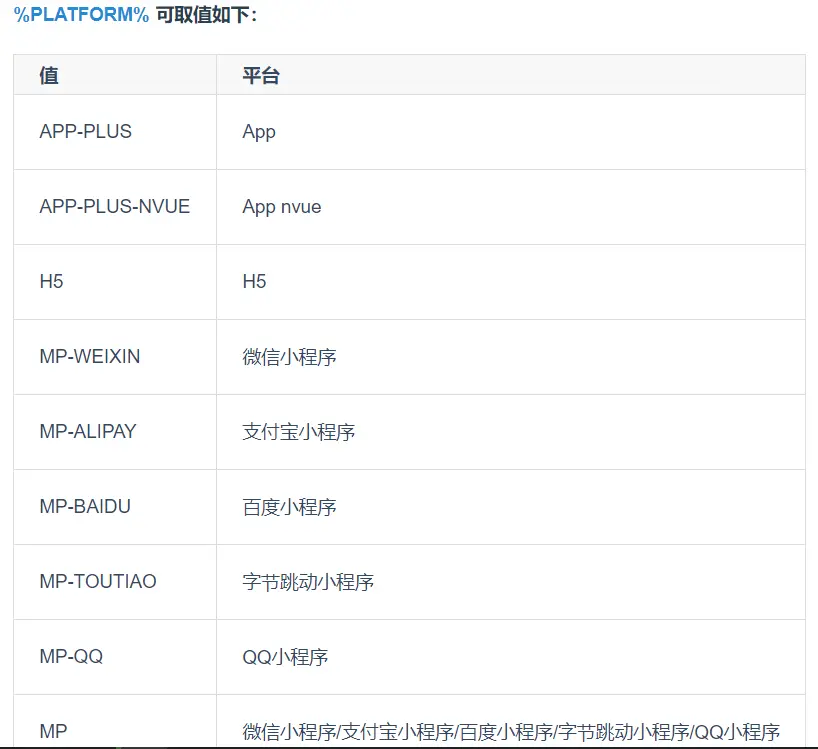
Task: Click the bottom 'MP' value cell
Action: pos(115,721)
